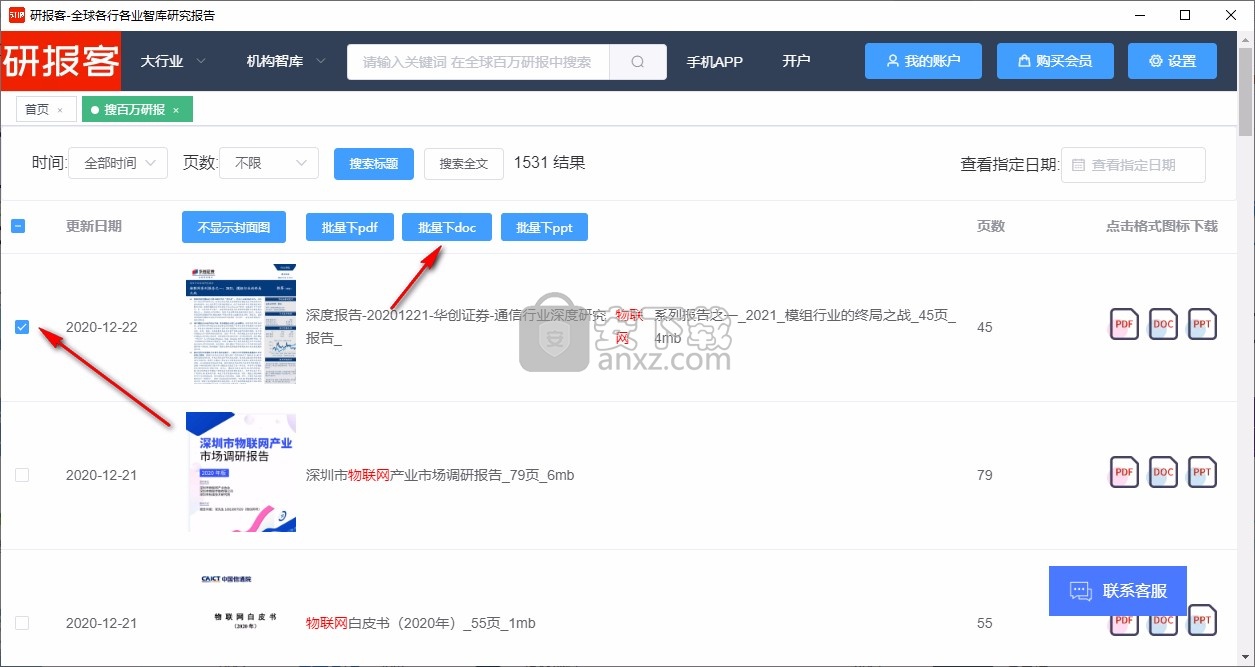Close the 首页 tab
The image size is (1255, 667).
pyautogui.click(x=60, y=110)
